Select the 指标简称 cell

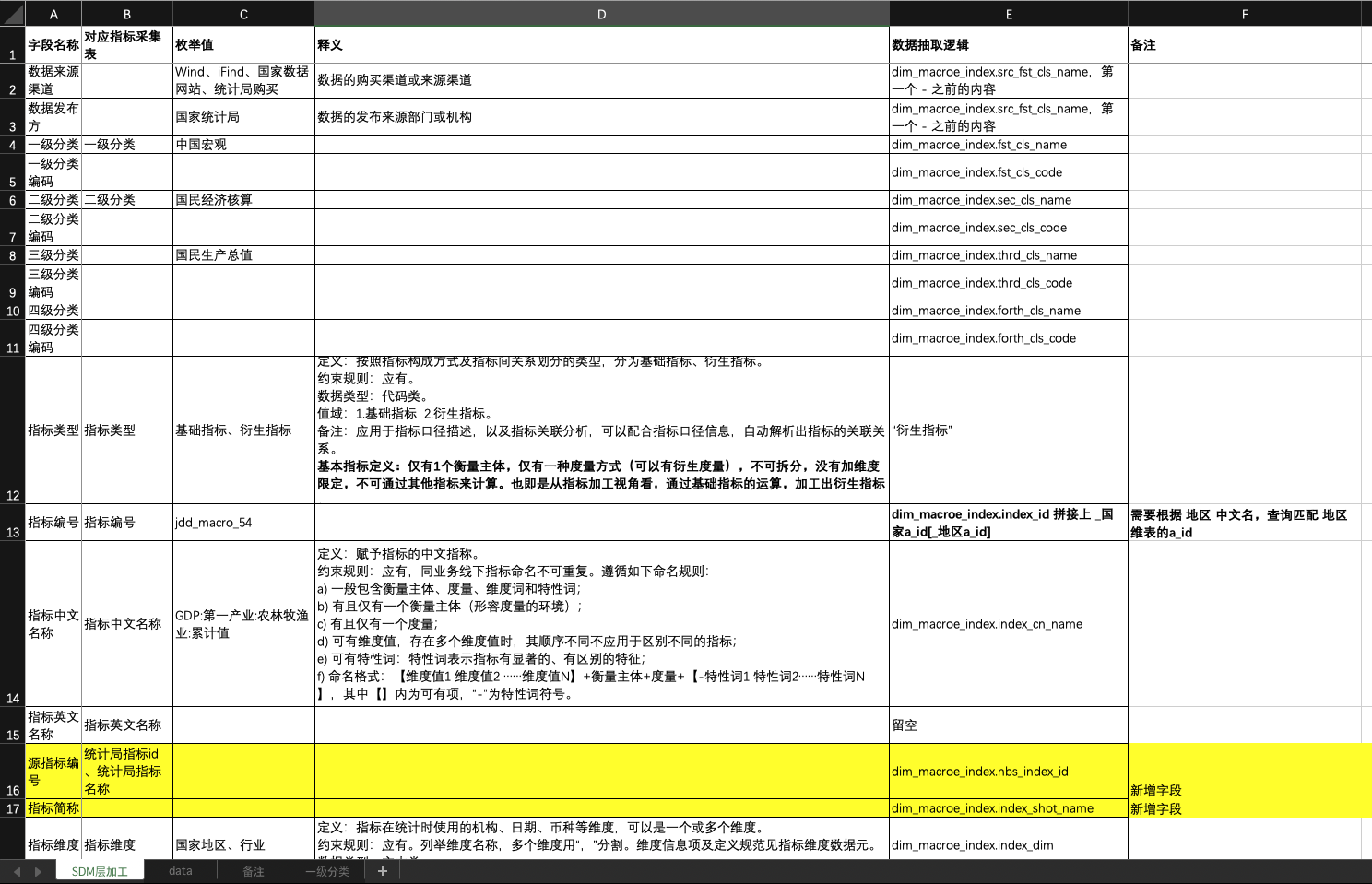(x=53, y=808)
